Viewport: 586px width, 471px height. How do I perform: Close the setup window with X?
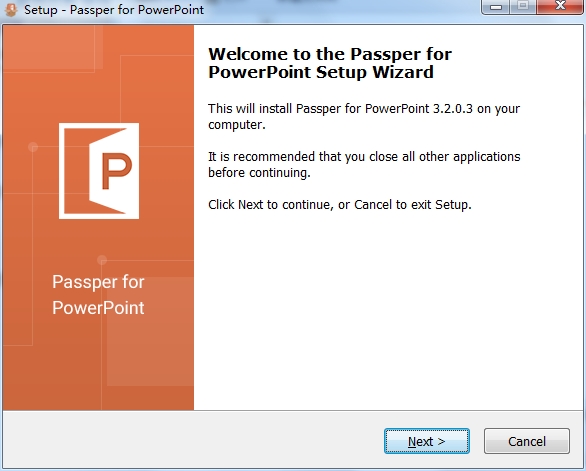(x=560, y=6)
